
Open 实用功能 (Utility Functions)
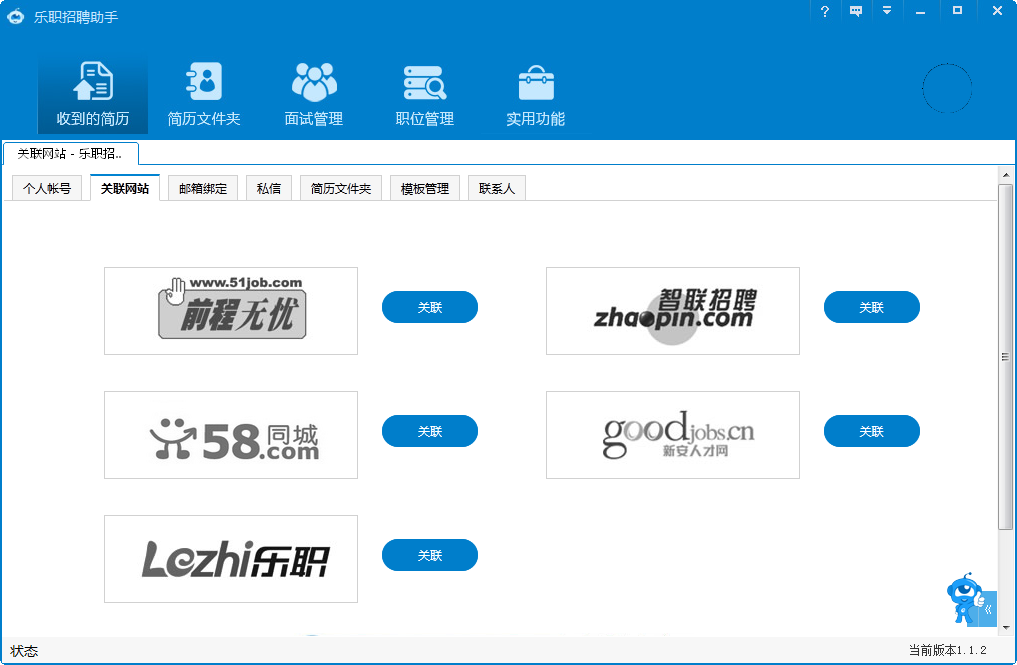pos(535,93)
